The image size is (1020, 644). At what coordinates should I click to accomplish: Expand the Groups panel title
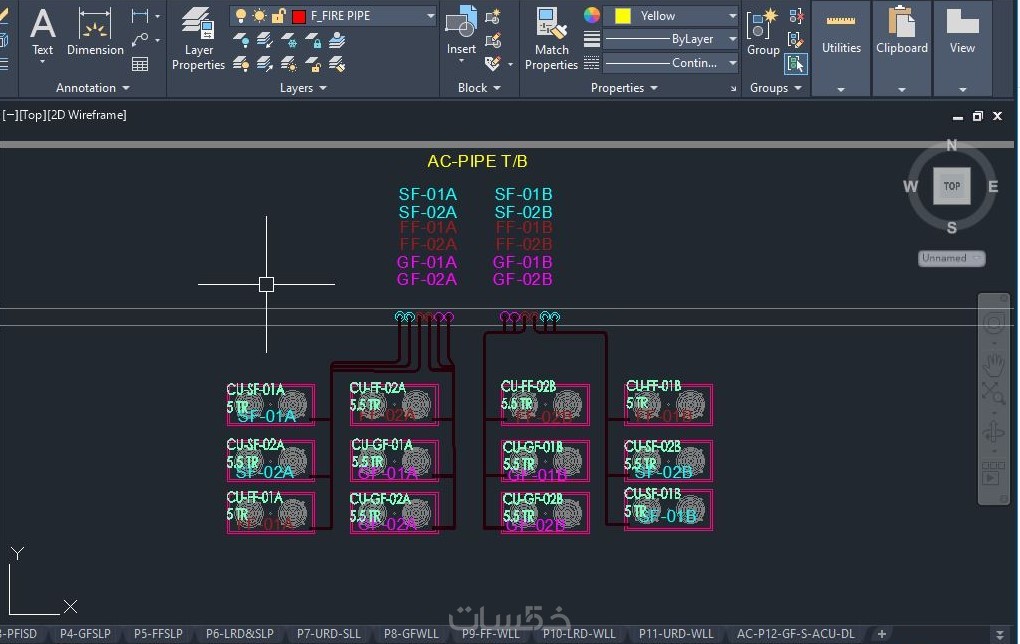click(x=775, y=88)
